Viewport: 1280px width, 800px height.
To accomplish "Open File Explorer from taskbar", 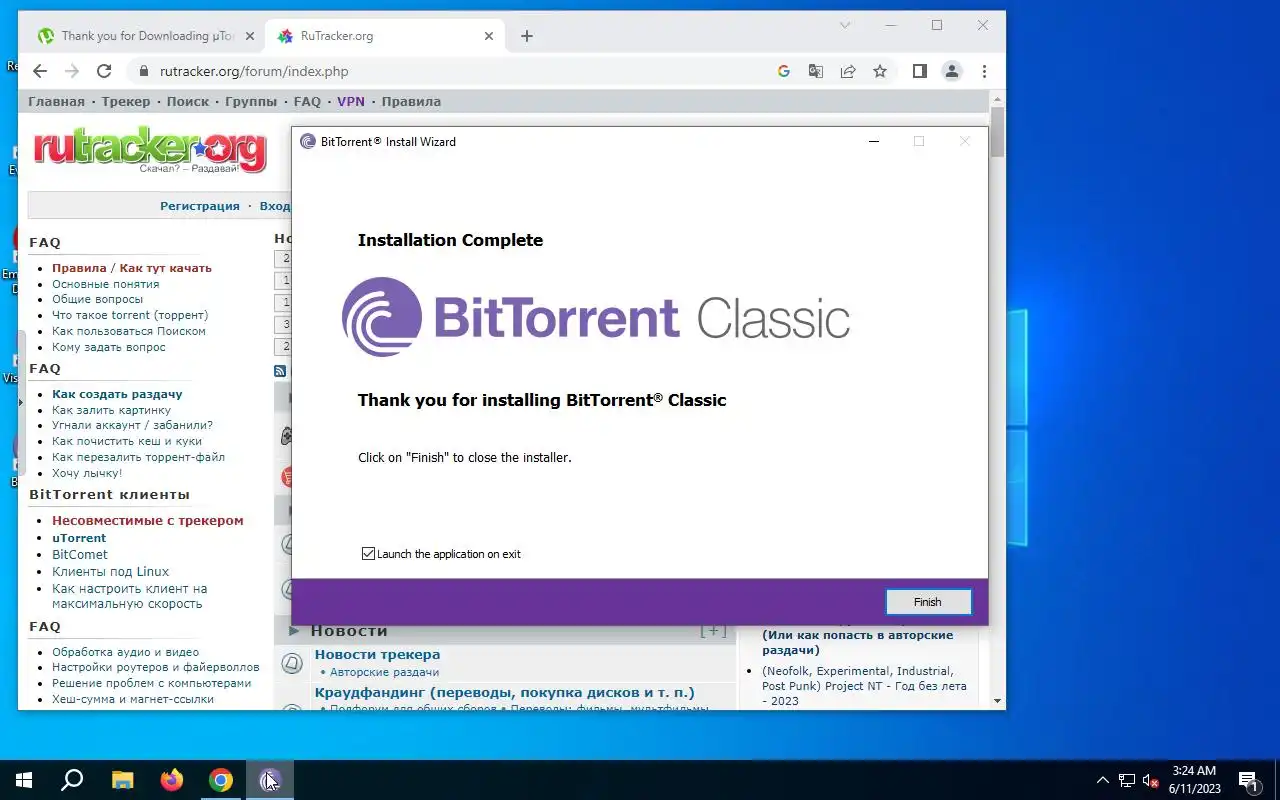I will (x=122, y=780).
